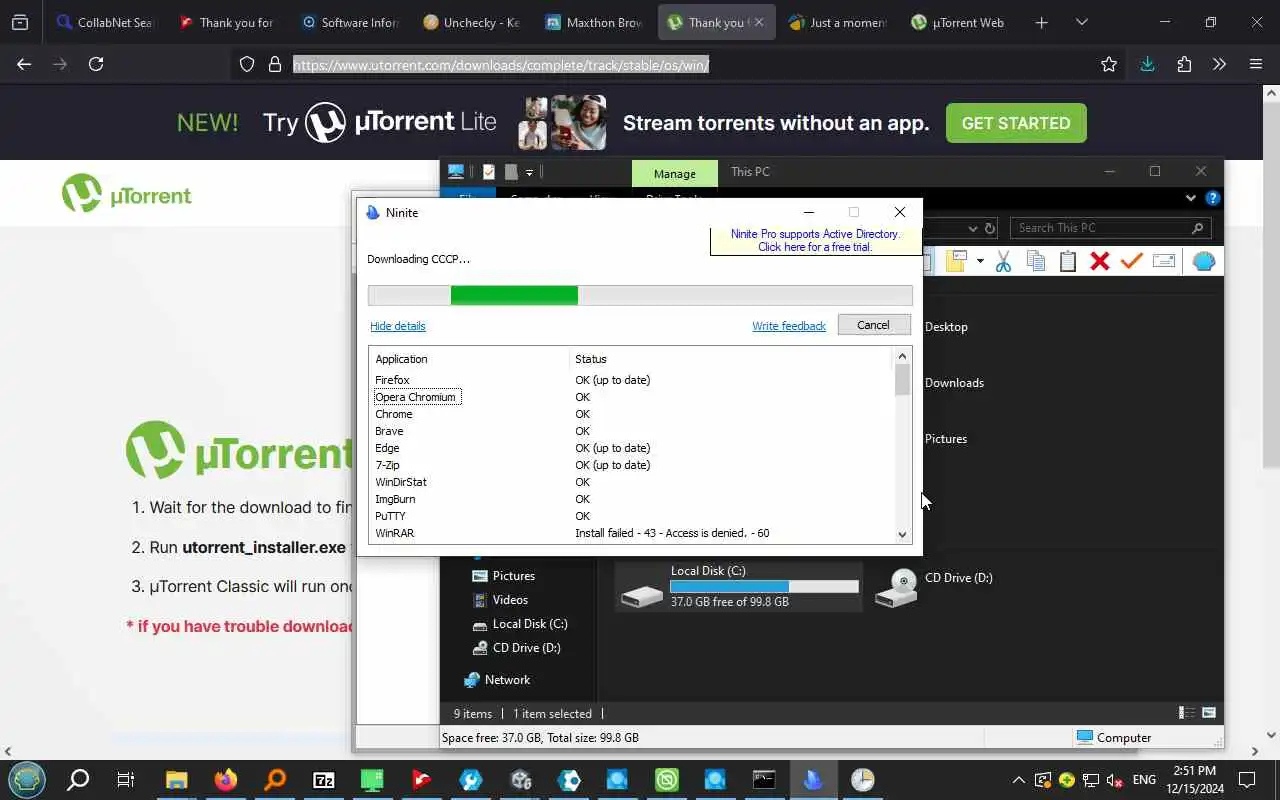Click the Local Disk (C:) usage bar
This screenshot has height=800, width=1280.
[x=764, y=586]
